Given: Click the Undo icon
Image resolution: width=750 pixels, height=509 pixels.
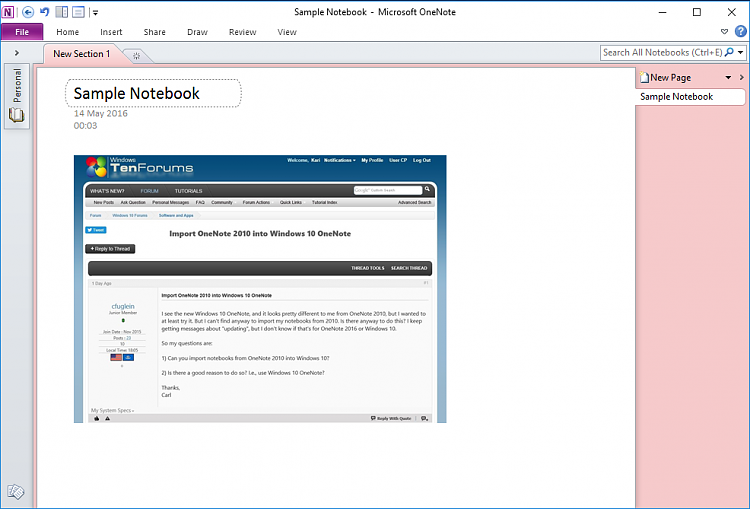Looking at the screenshot, I should 44,11.
